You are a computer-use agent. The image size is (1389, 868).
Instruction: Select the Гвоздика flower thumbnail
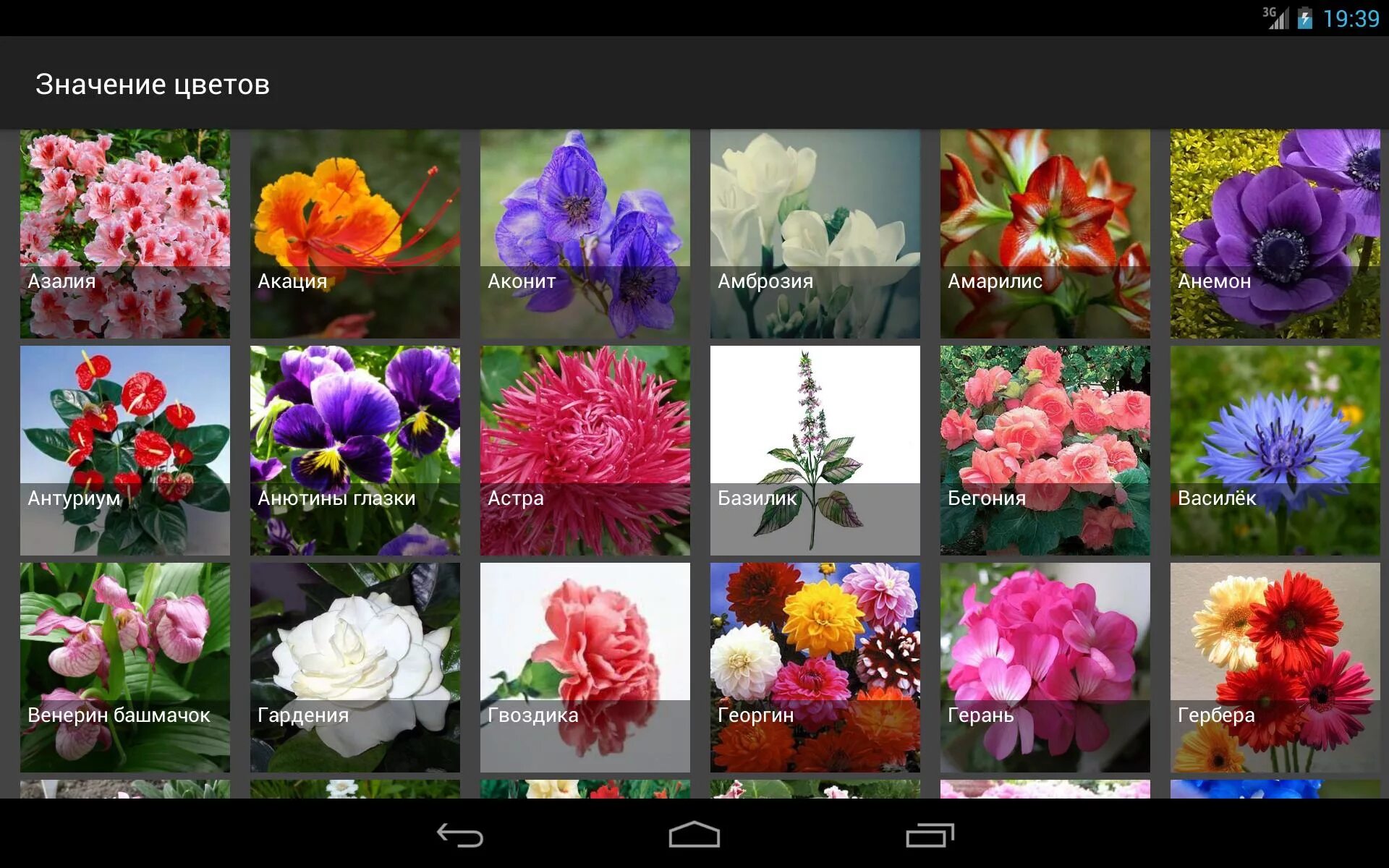[x=585, y=668]
